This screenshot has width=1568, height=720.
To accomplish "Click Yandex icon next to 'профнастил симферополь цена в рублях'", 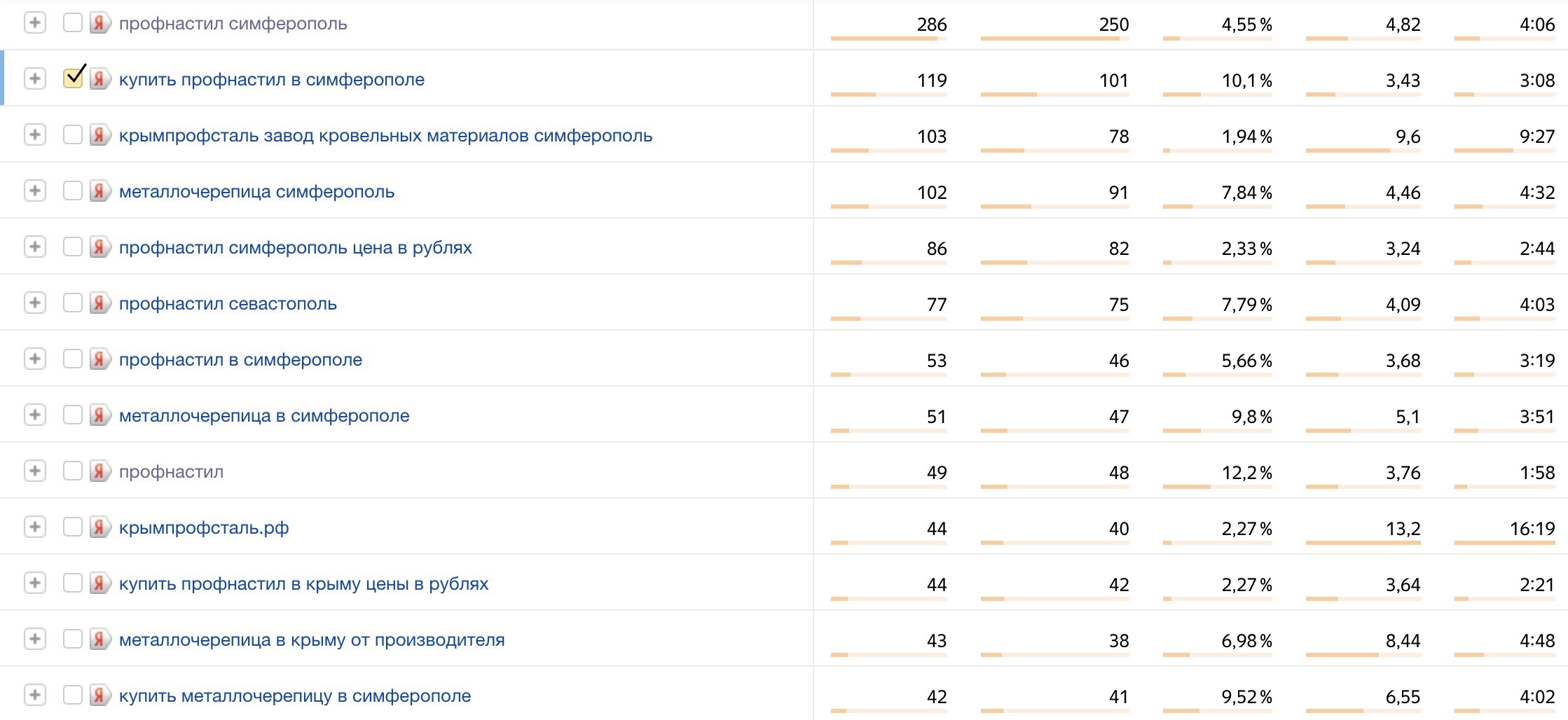I will tap(99, 247).
